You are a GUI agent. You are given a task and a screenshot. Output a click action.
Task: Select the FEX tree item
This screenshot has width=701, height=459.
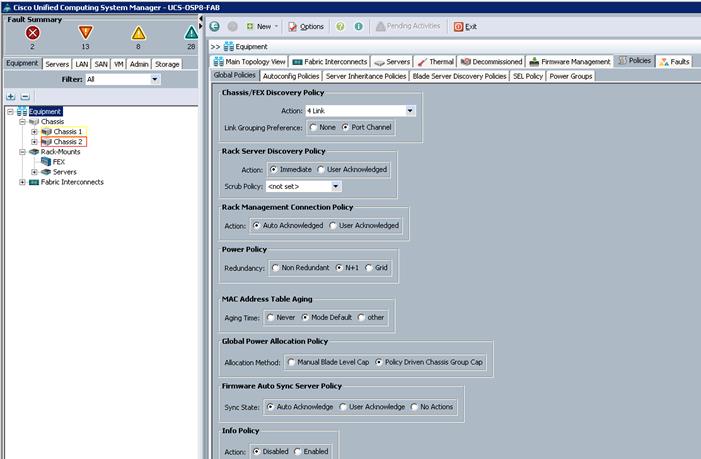tap(59, 162)
